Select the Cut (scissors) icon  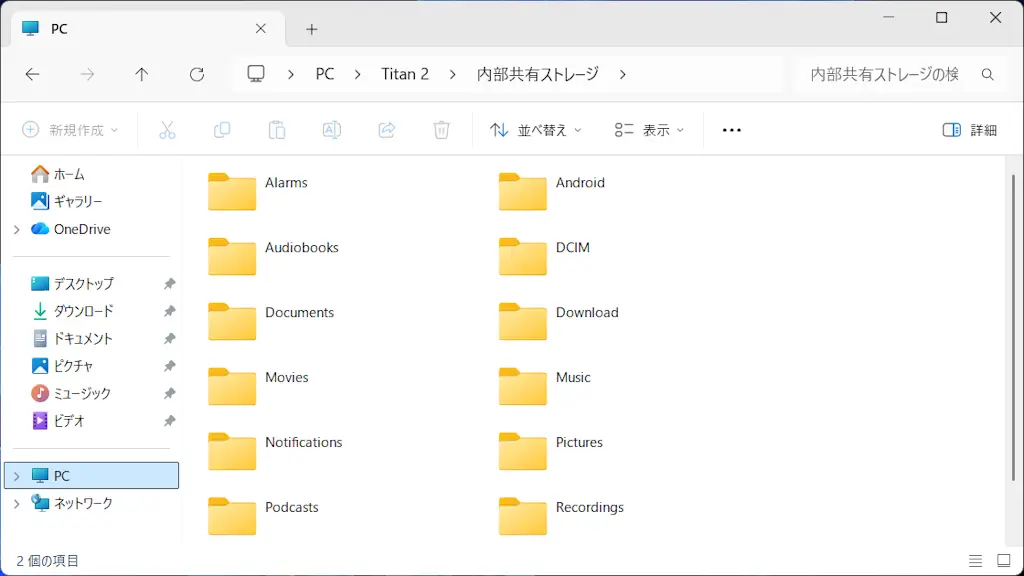(167, 129)
